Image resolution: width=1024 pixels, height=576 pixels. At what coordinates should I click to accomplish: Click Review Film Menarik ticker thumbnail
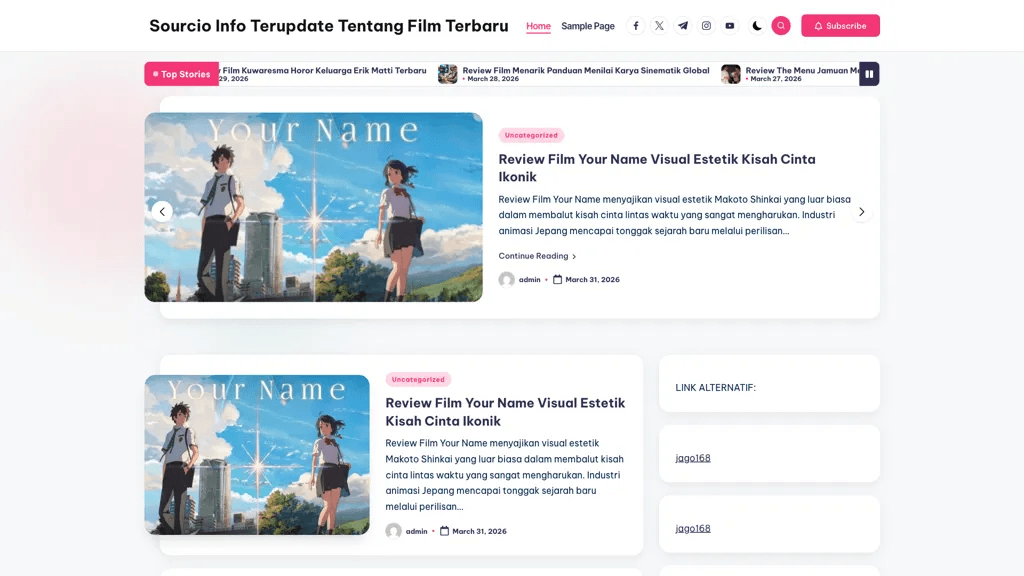(447, 74)
